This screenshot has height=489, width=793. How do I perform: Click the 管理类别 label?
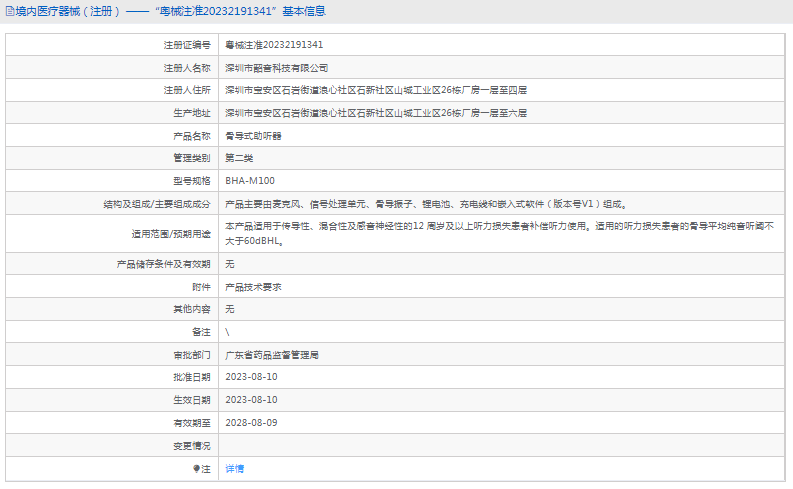tap(192, 158)
